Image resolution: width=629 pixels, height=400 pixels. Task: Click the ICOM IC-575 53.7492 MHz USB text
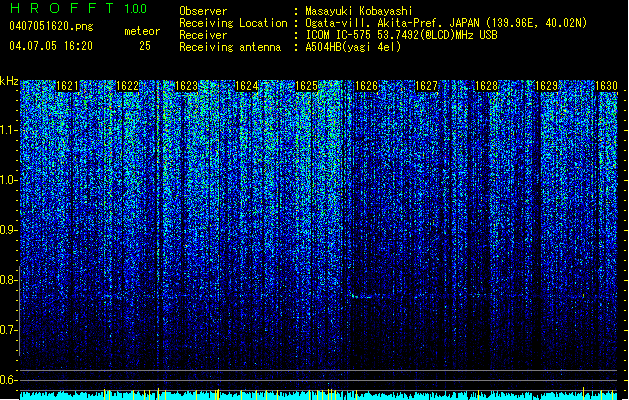tap(402, 35)
